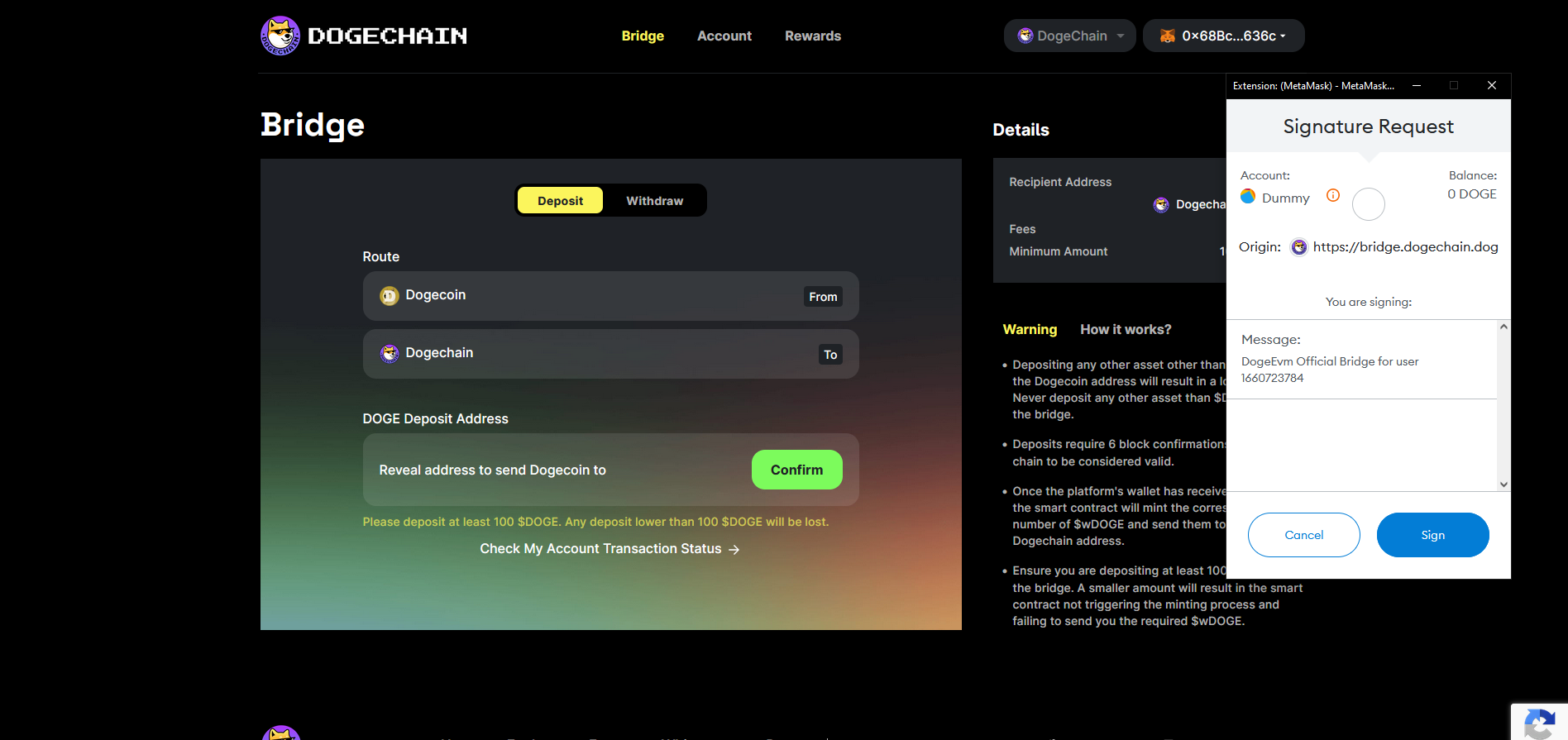The width and height of the screenshot is (1568, 740).
Task: Switch to the Withdraw toggle option
Action: [x=654, y=200]
